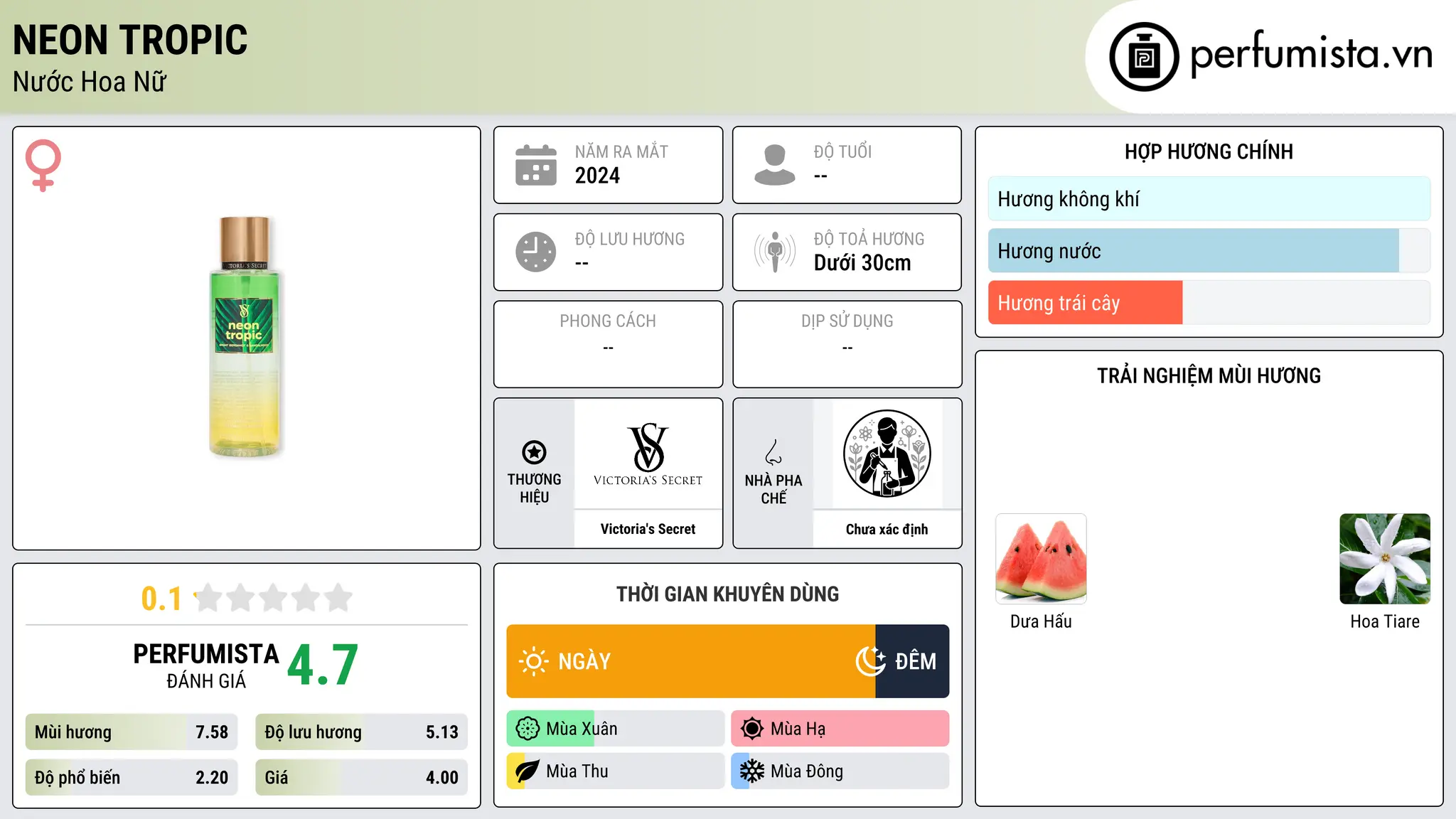Viewport: 1456px width, 819px height.
Task: Select the Mùa Xuân season bar
Action: pos(616,729)
